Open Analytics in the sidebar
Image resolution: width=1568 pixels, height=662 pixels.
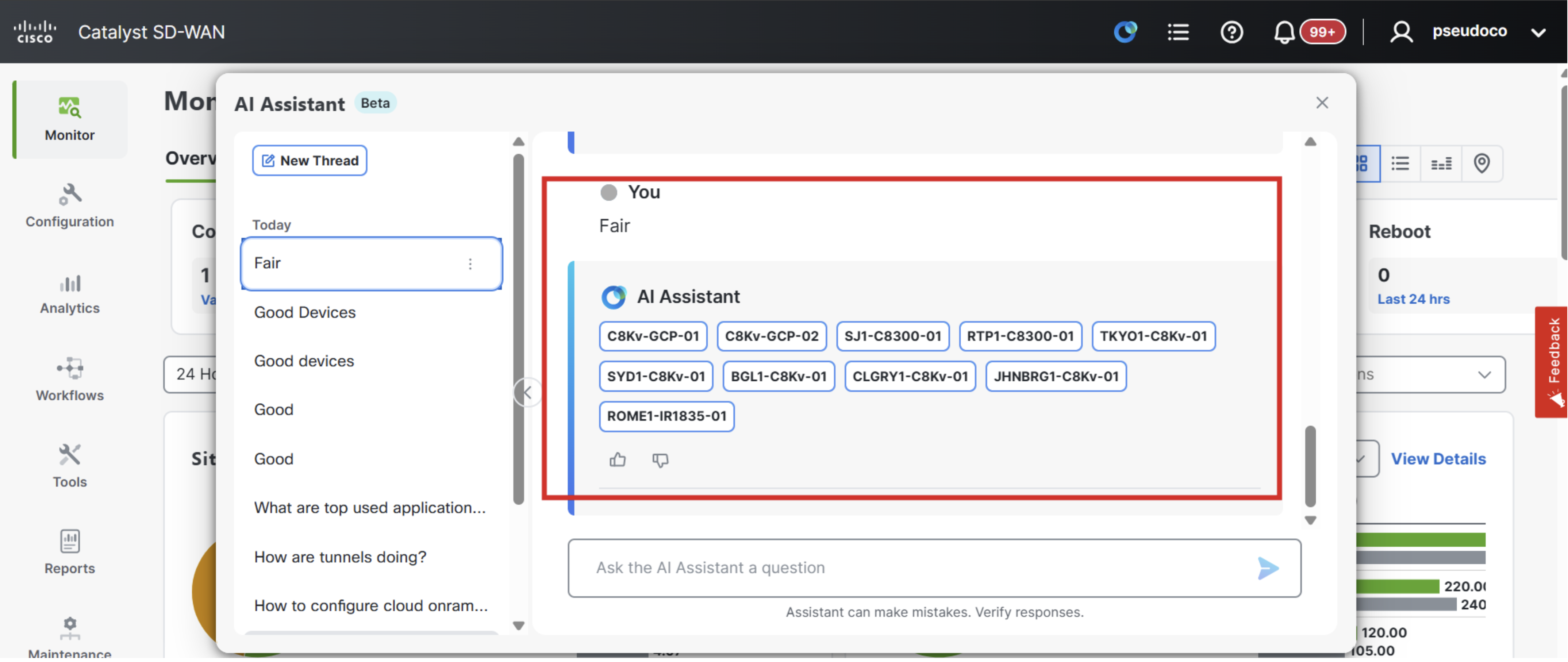(69, 293)
